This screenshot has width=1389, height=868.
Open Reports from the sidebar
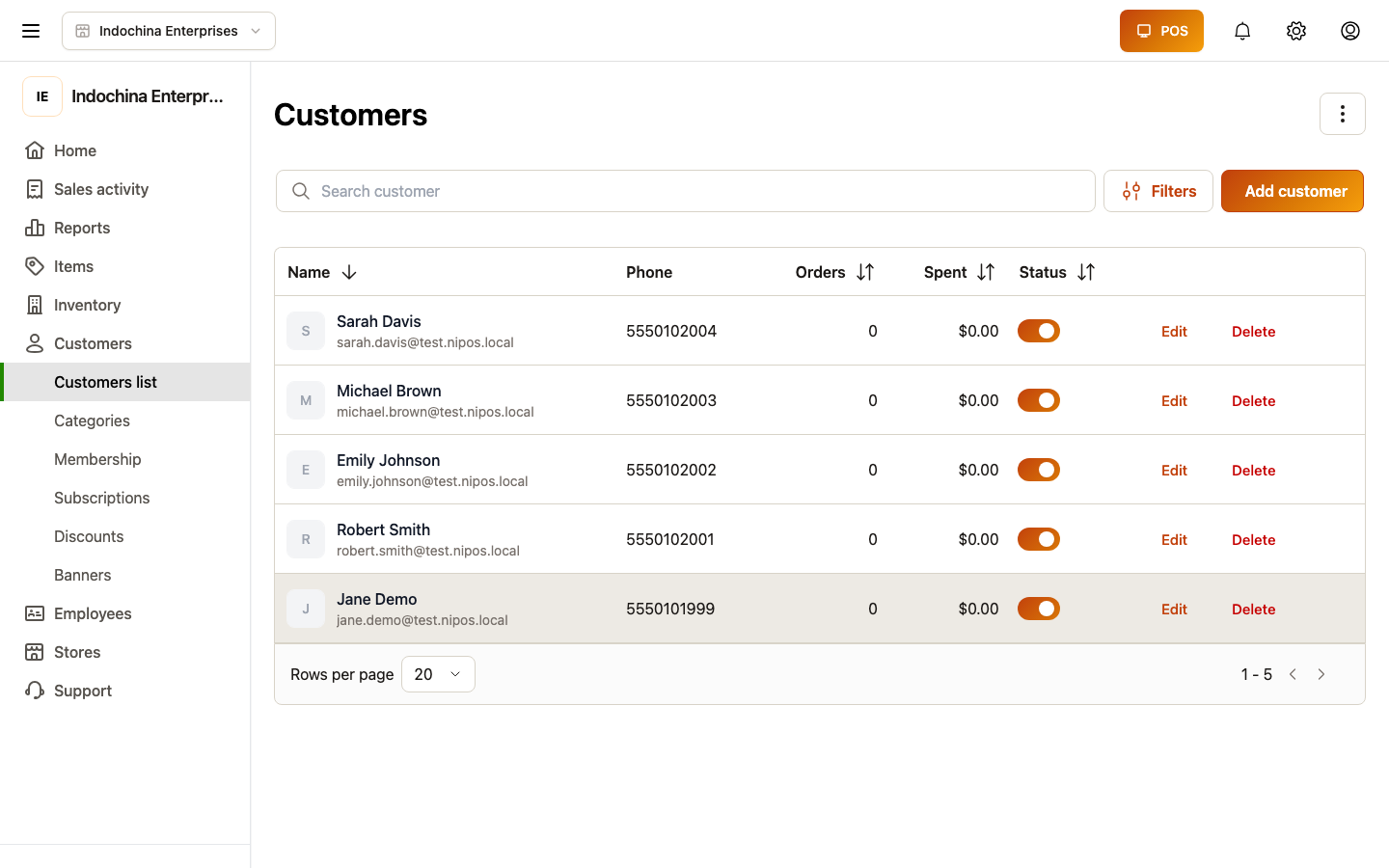point(125,228)
